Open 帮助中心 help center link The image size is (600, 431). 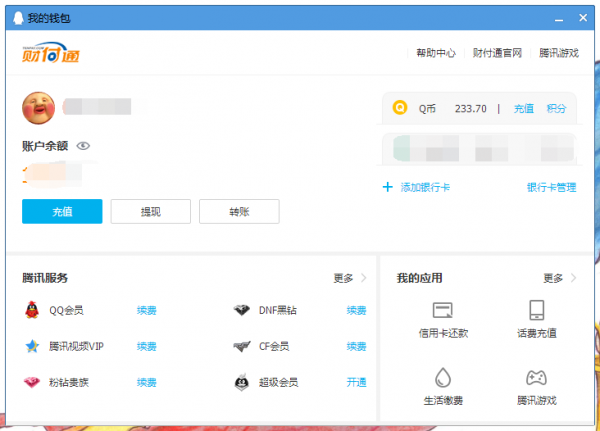436,53
